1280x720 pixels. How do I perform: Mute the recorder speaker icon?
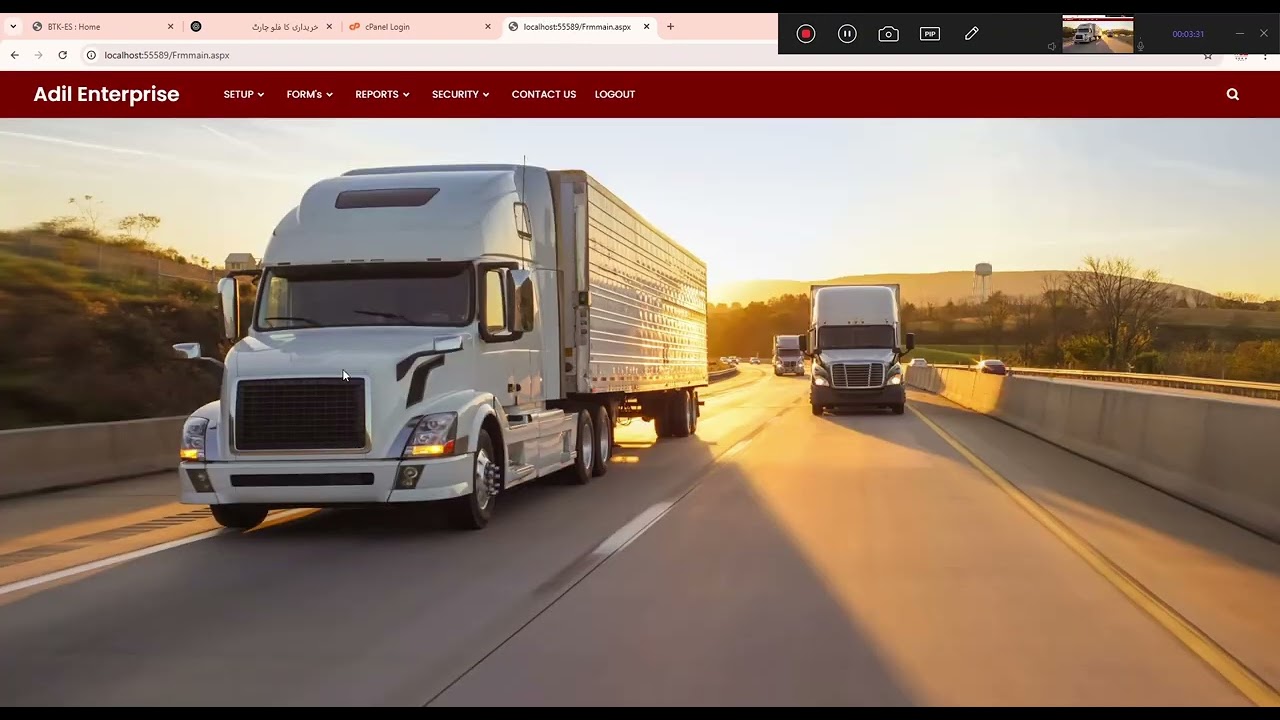pyautogui.click(x=1052, y=47)
